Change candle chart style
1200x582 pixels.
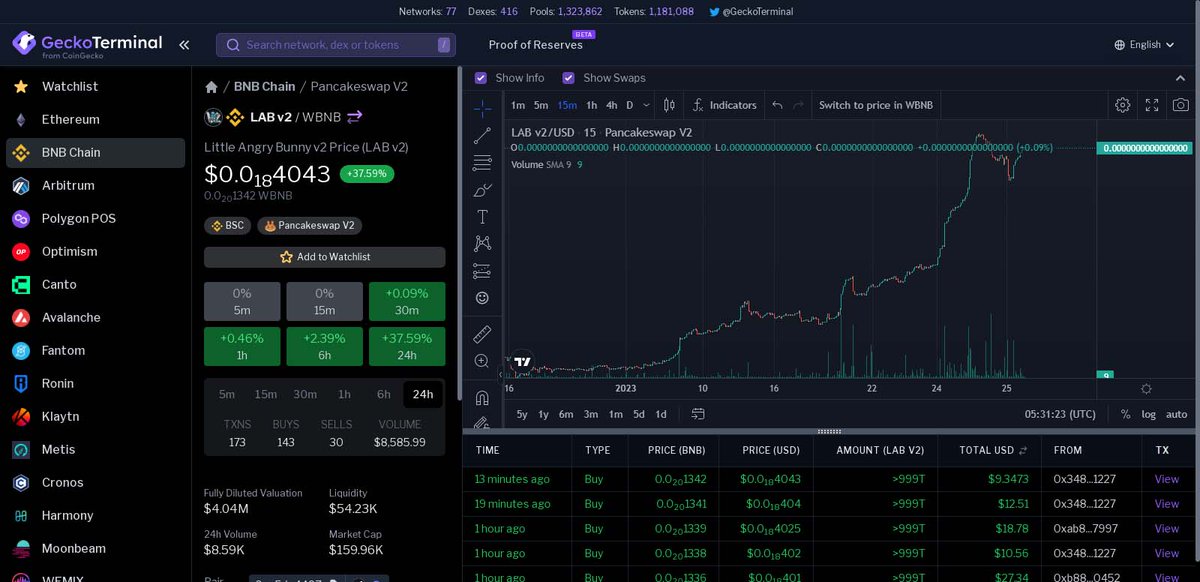[670, 105]
